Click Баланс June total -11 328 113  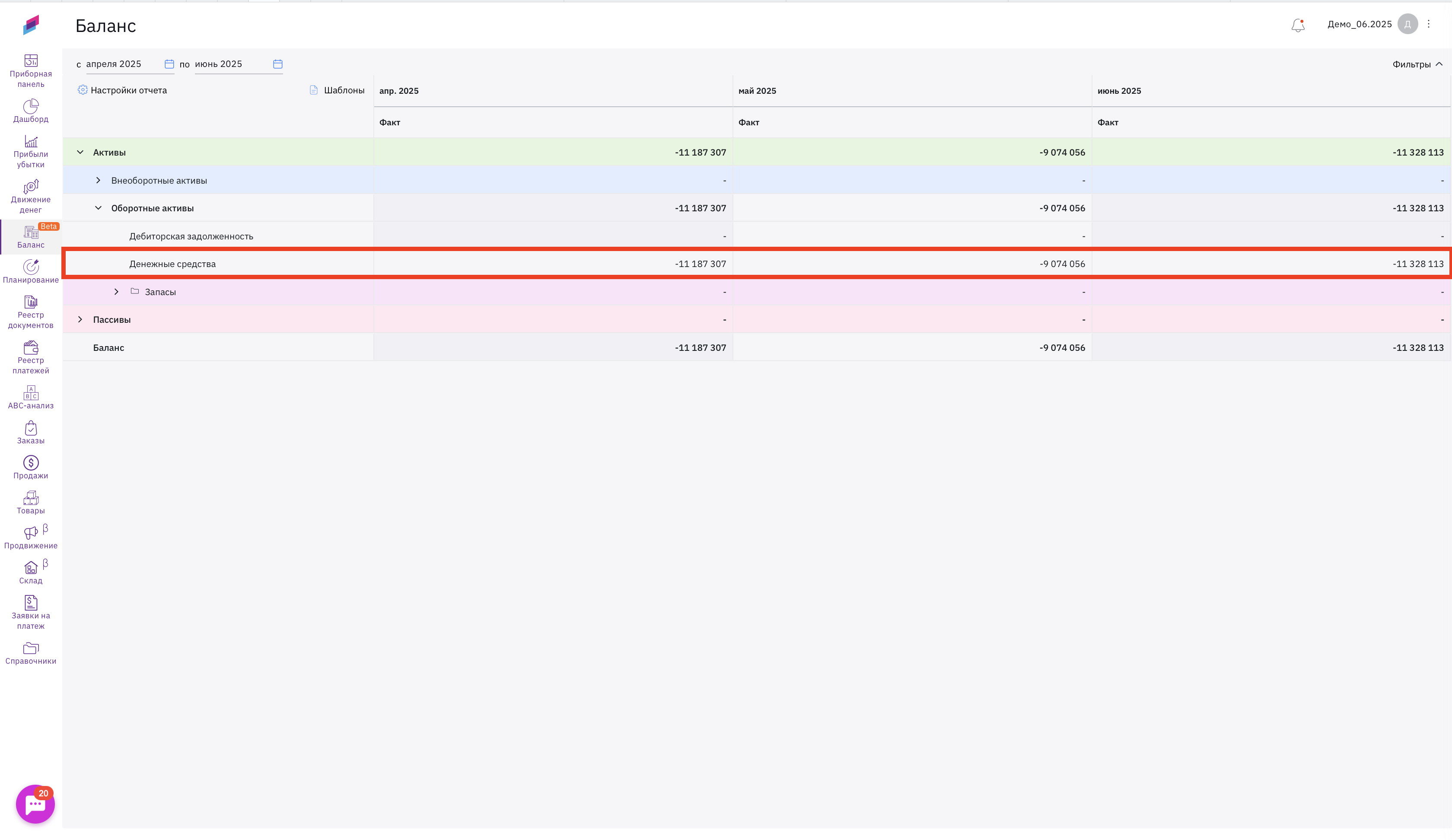[1418, 347]
